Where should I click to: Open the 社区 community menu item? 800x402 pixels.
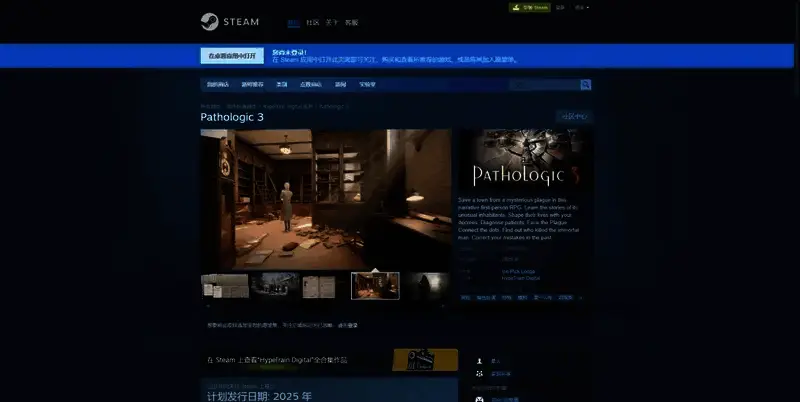(312, 22)
